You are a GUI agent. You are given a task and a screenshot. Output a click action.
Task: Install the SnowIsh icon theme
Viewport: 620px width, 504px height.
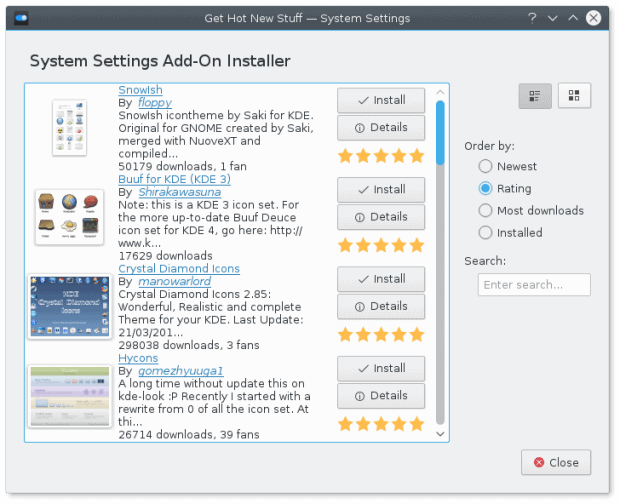click(381, 100)
